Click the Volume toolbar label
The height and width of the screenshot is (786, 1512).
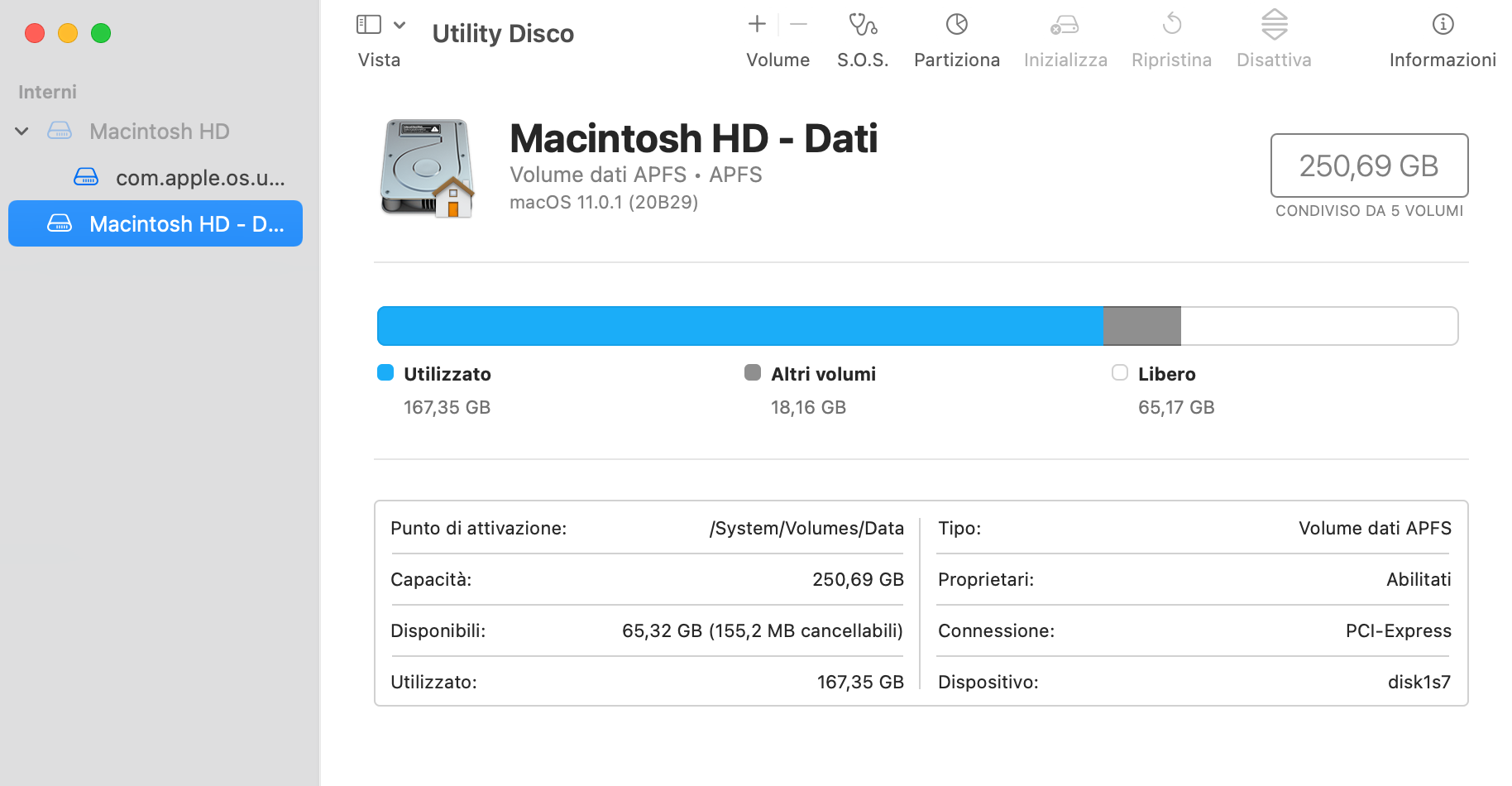coord(778,60)
